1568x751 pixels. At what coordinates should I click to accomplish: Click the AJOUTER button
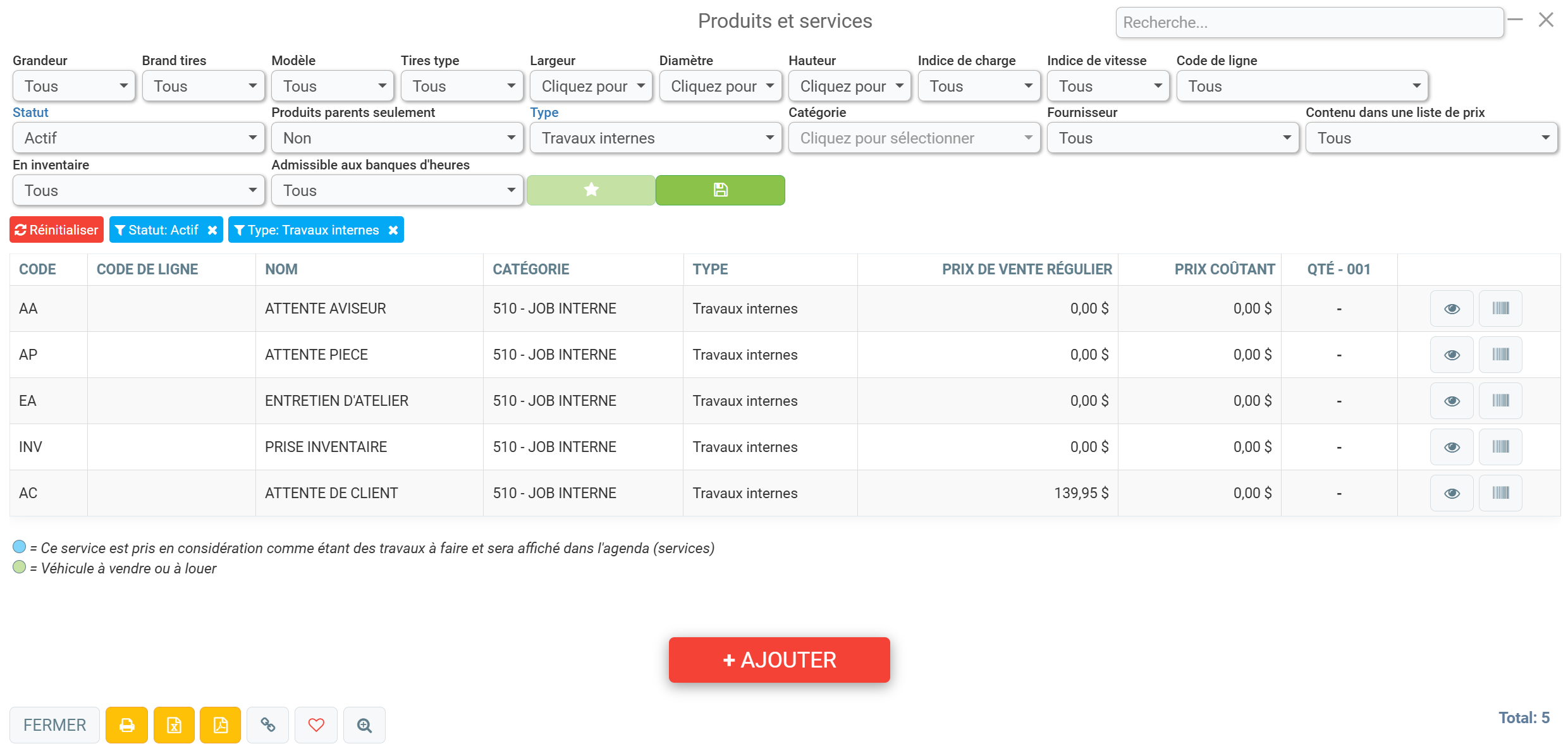tap(779, 660)
